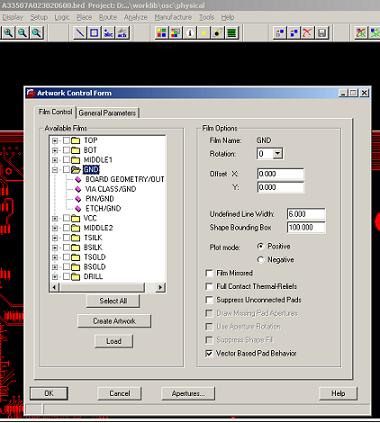
Task: Click the first zoom magnifier icon
Action: [x=9, y=33]
